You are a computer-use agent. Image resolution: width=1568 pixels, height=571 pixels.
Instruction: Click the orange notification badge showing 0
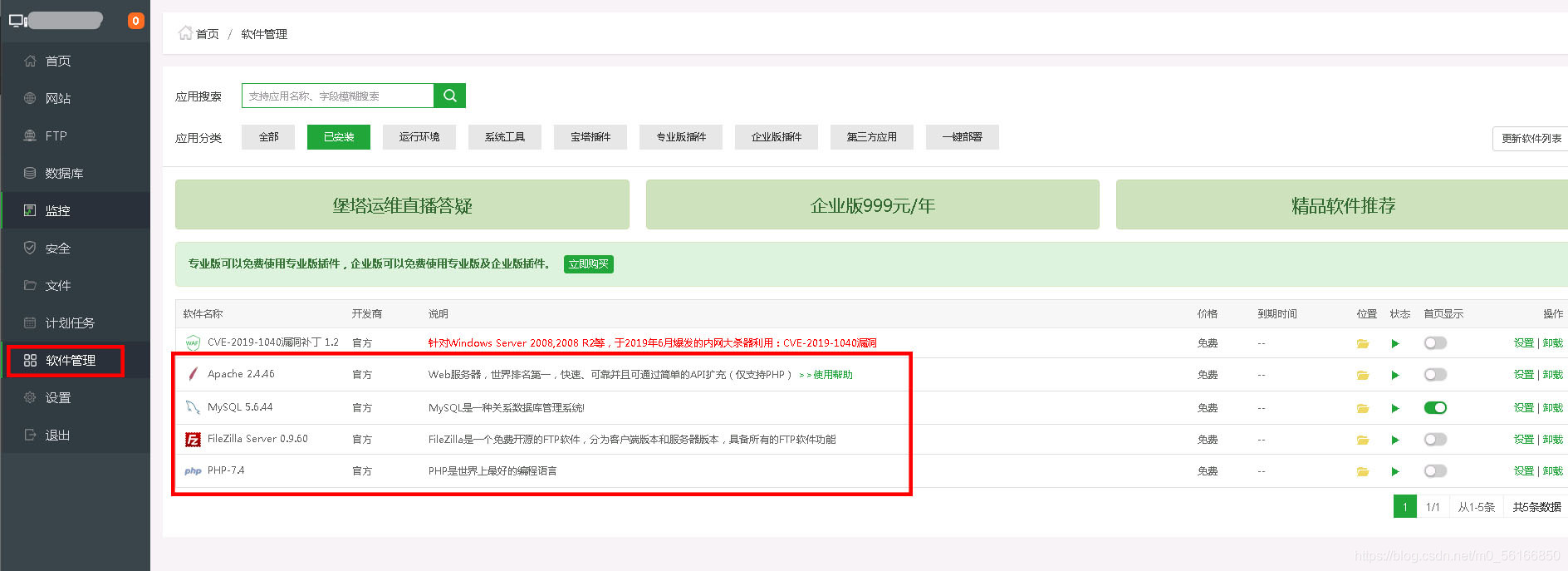[x=136, y=21]
